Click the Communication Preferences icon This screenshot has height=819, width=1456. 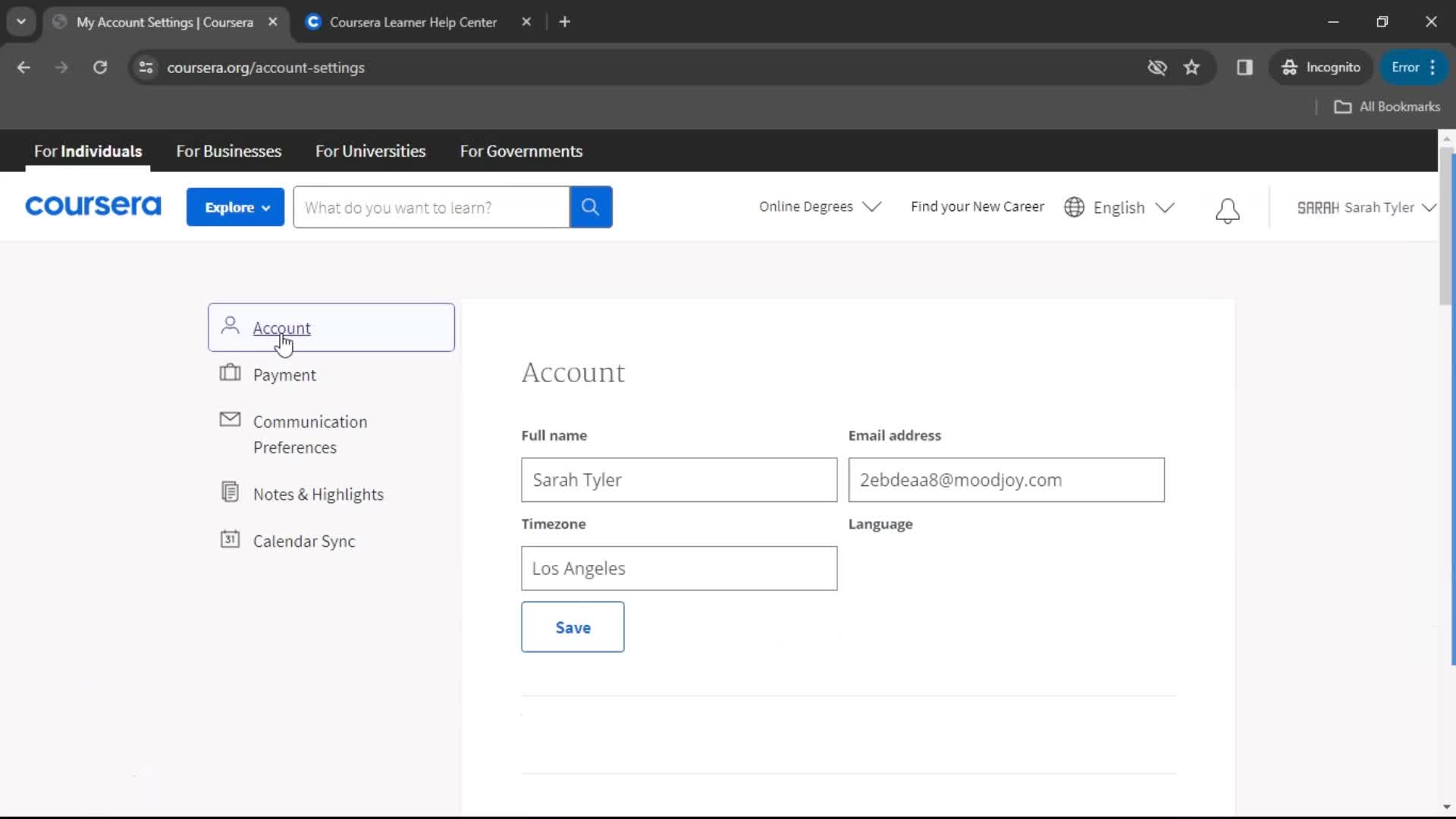230,421
